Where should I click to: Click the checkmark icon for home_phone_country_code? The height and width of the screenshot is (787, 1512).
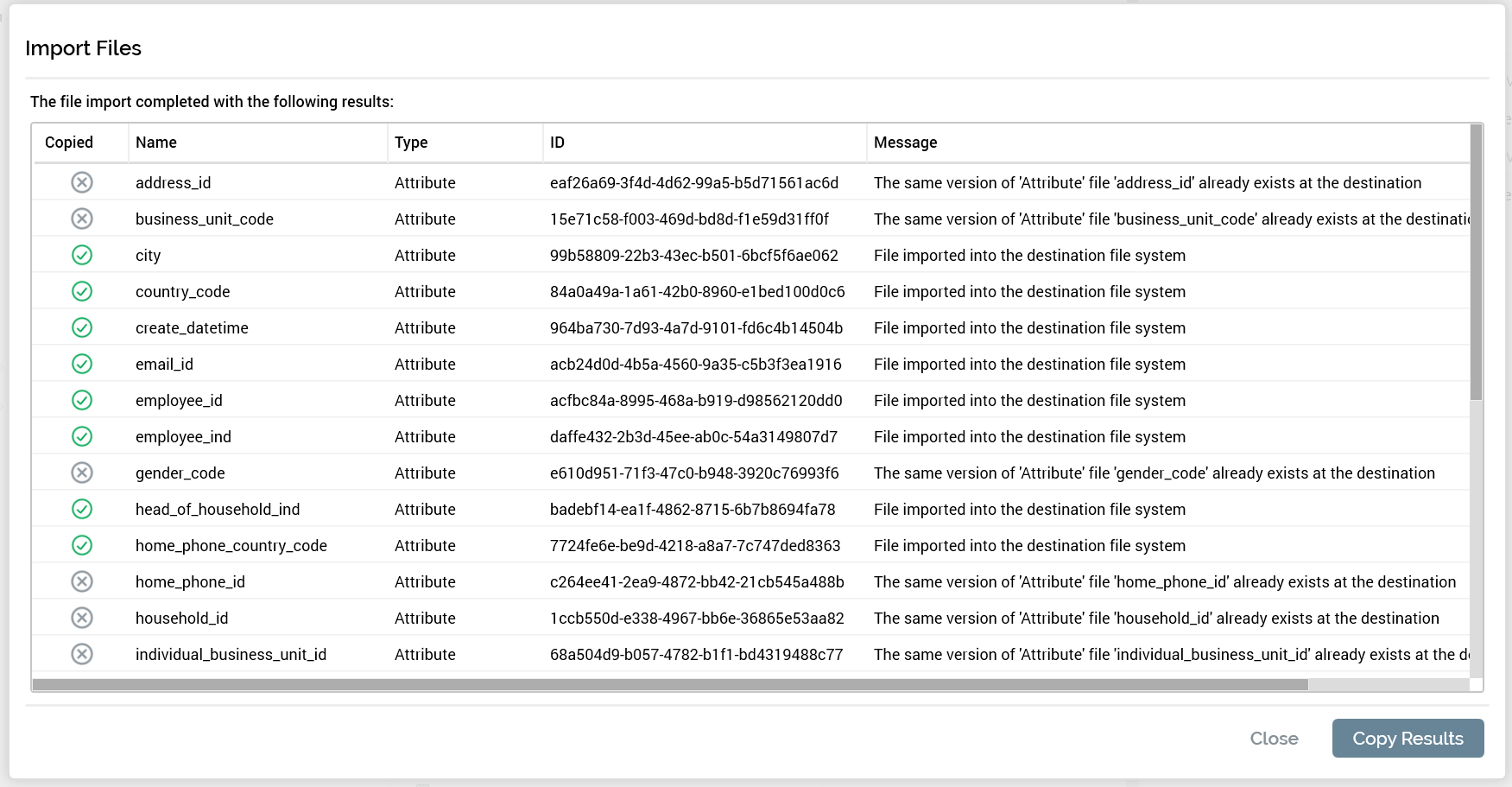[x=82, y=545]
